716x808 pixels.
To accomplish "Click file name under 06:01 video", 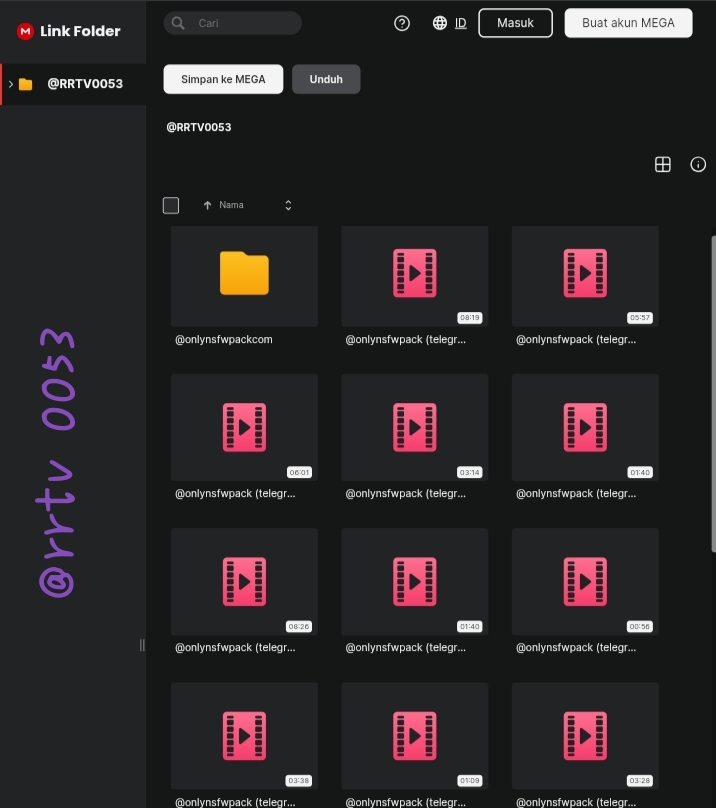I will pos(235,494).
